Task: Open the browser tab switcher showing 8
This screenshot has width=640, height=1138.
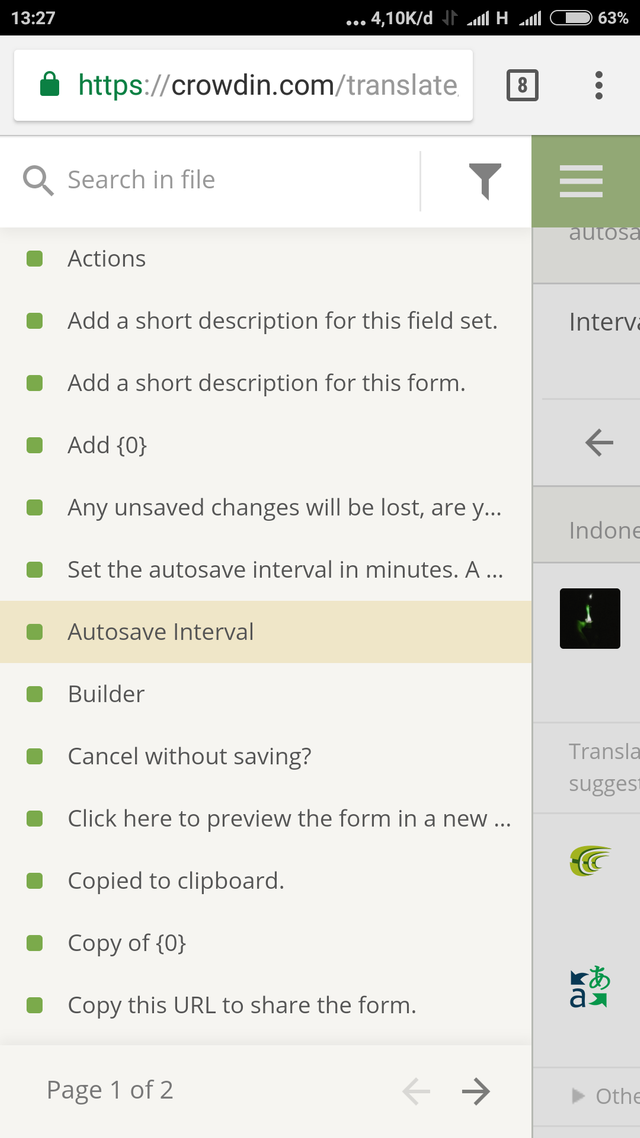Action: 521,85
